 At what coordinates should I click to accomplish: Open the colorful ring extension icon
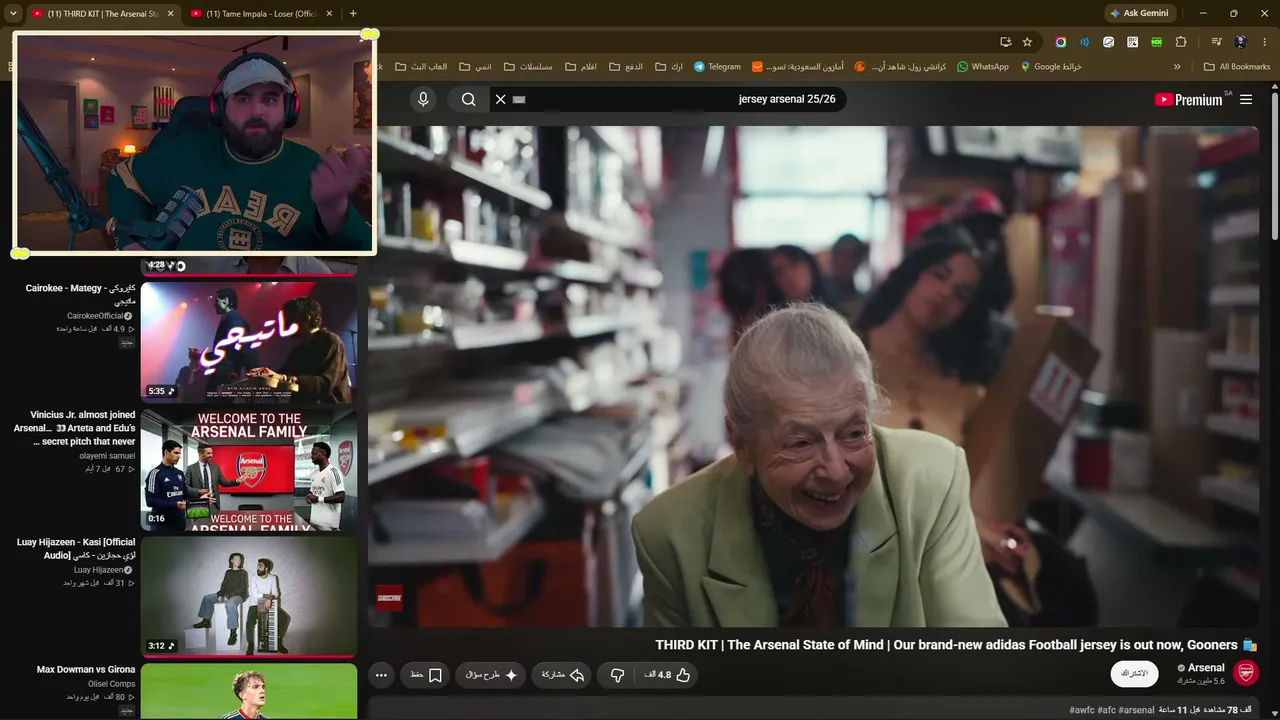(1060, 42)
